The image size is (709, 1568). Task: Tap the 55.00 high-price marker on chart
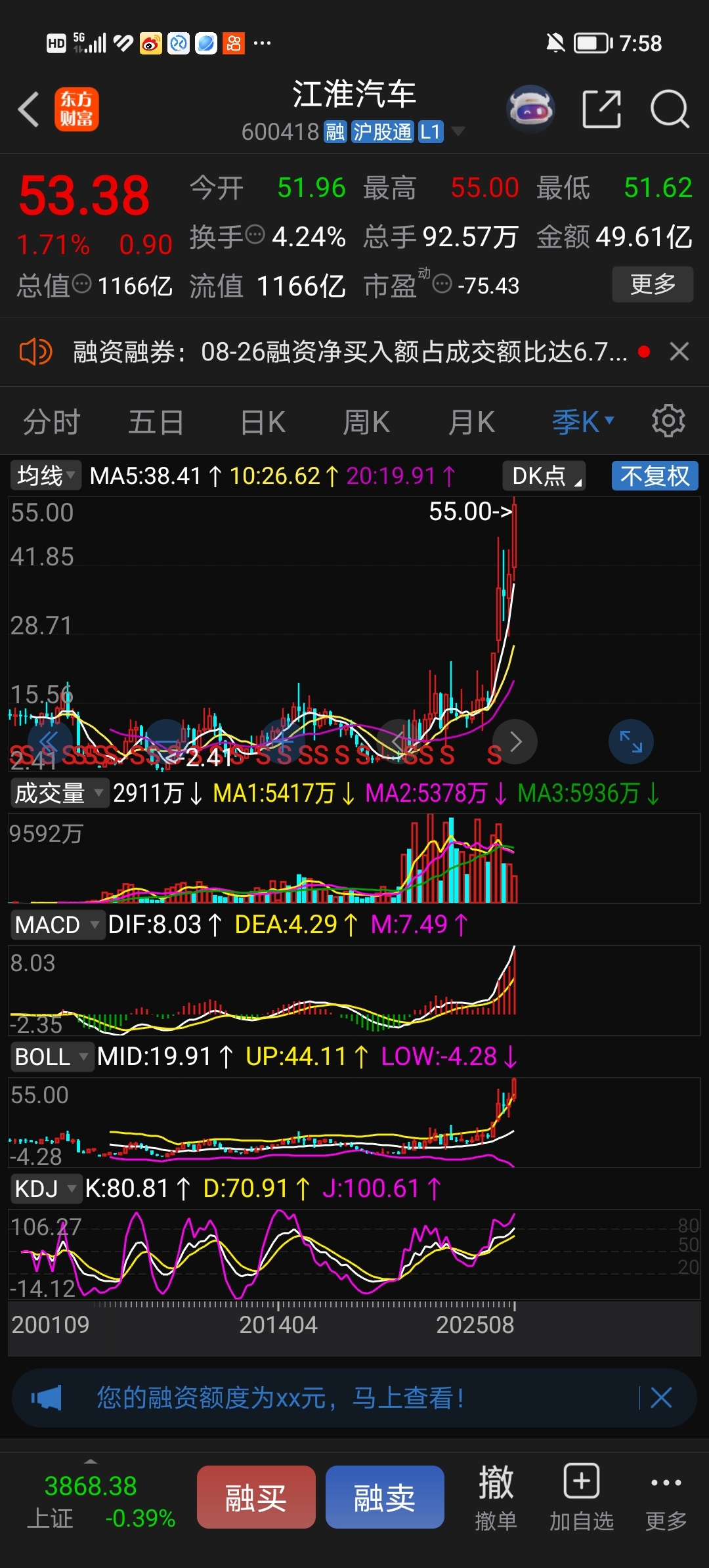click(x=470, y=512)
